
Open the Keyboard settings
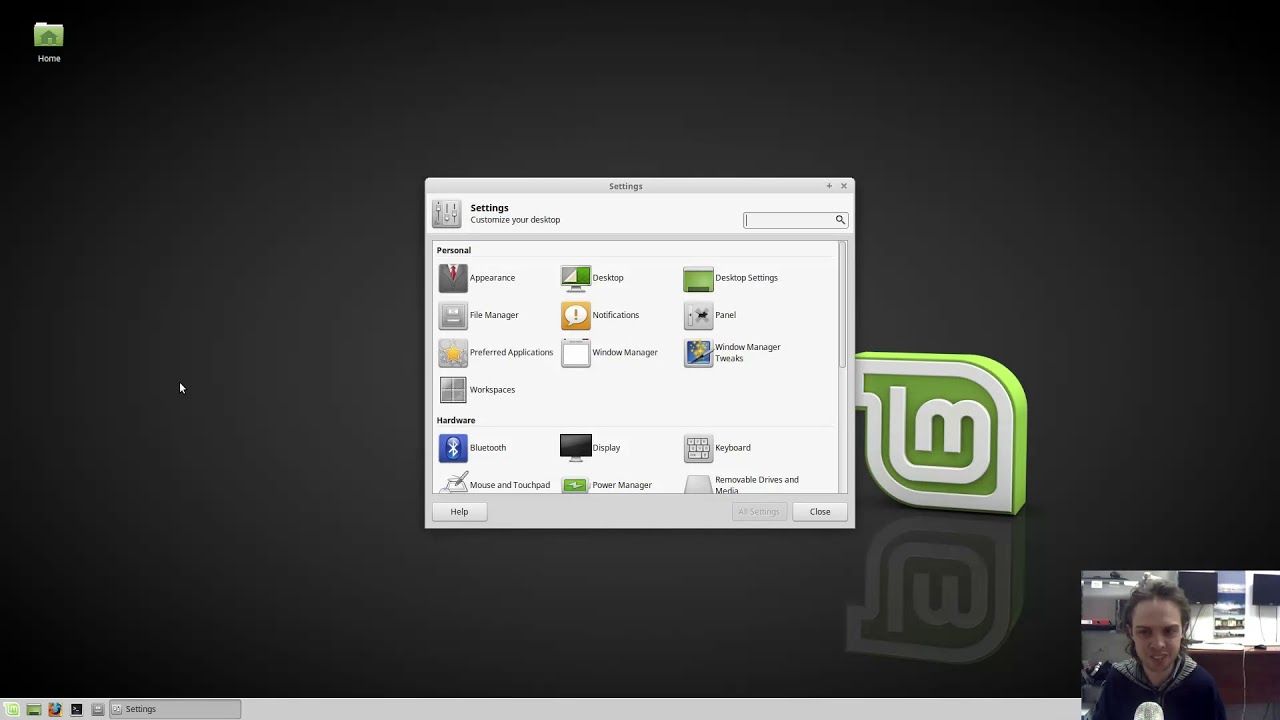coord(717,448)
